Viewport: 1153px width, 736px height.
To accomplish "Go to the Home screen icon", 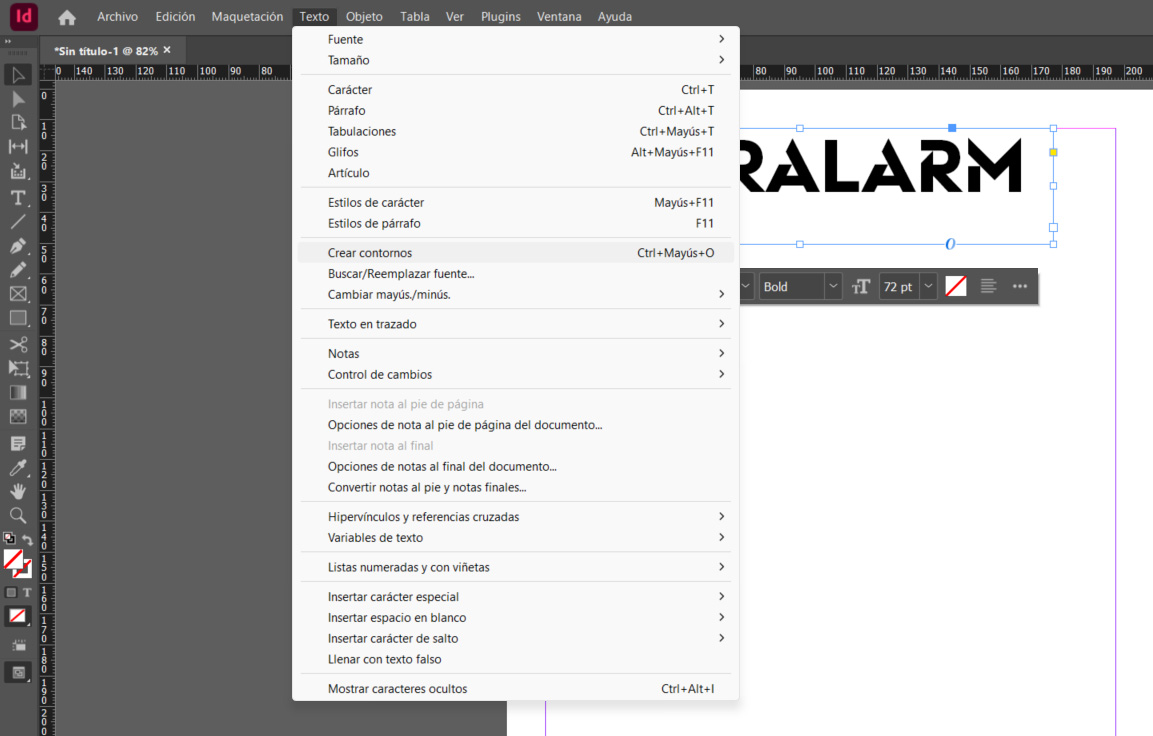I will click(x=67, y=17).
